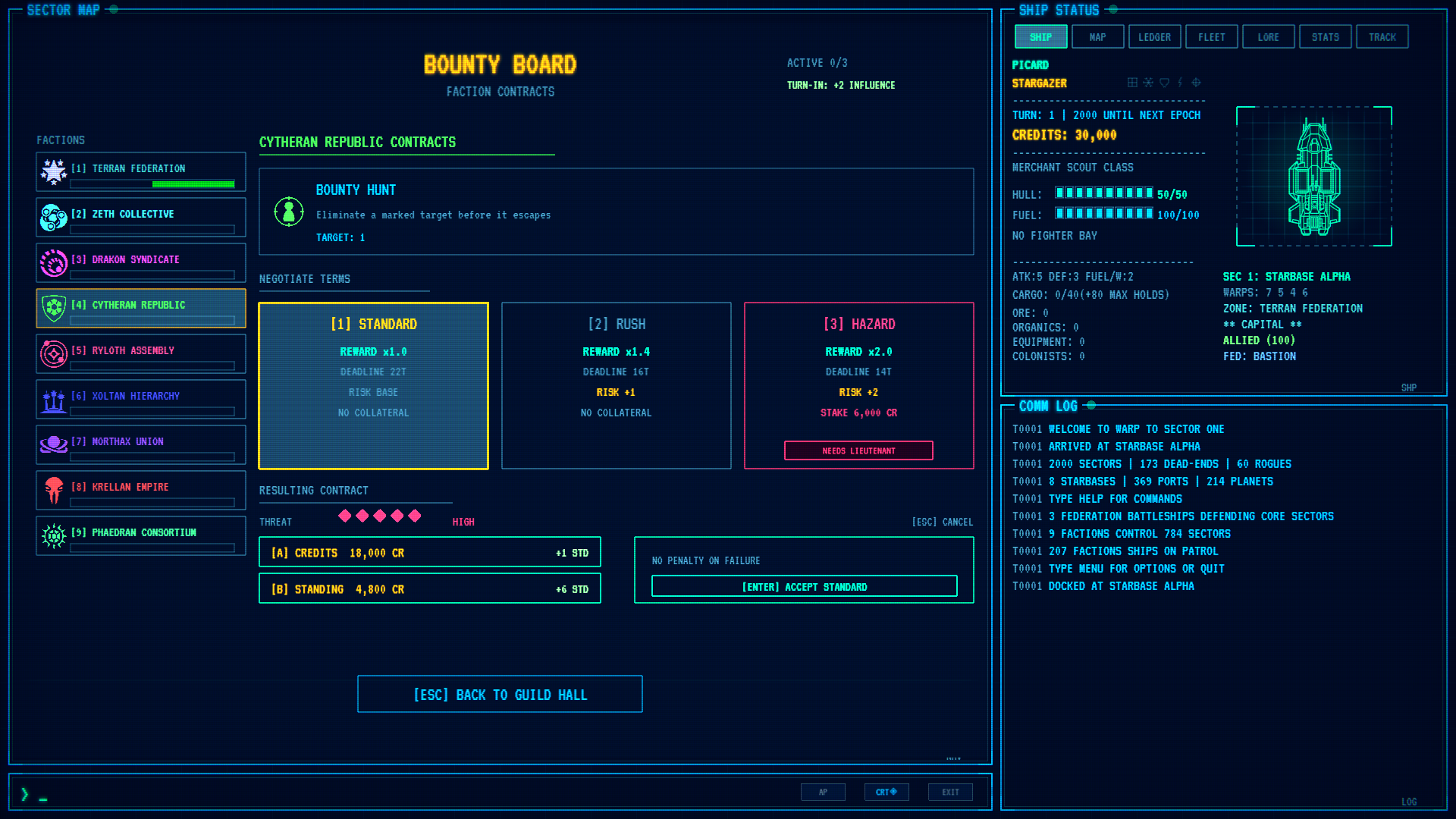Go back to Guild Hall
The width and height of the screenshot is (1456, 819).
(x=500, y=695)
